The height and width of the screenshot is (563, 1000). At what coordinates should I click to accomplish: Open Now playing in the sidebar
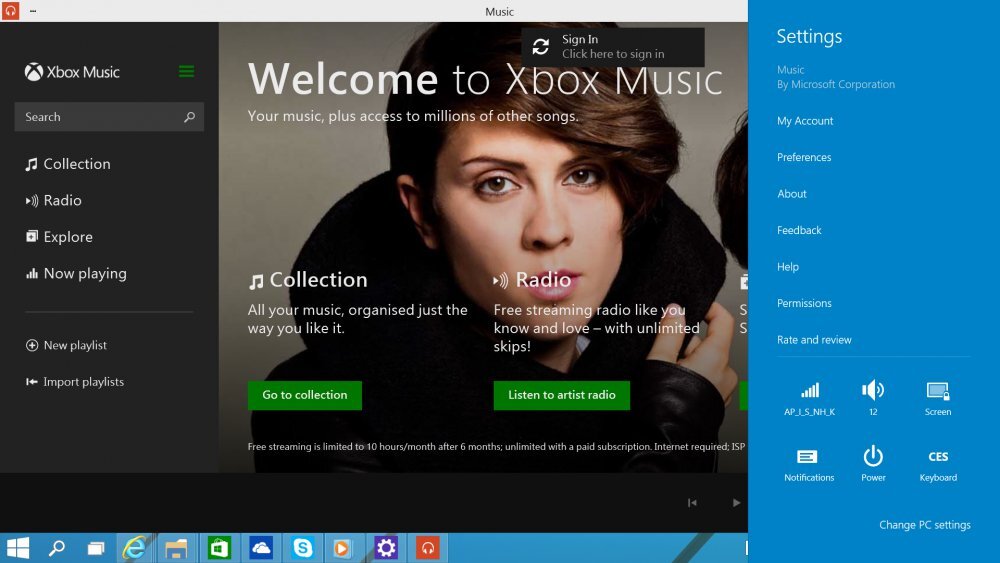click(76, 274)
